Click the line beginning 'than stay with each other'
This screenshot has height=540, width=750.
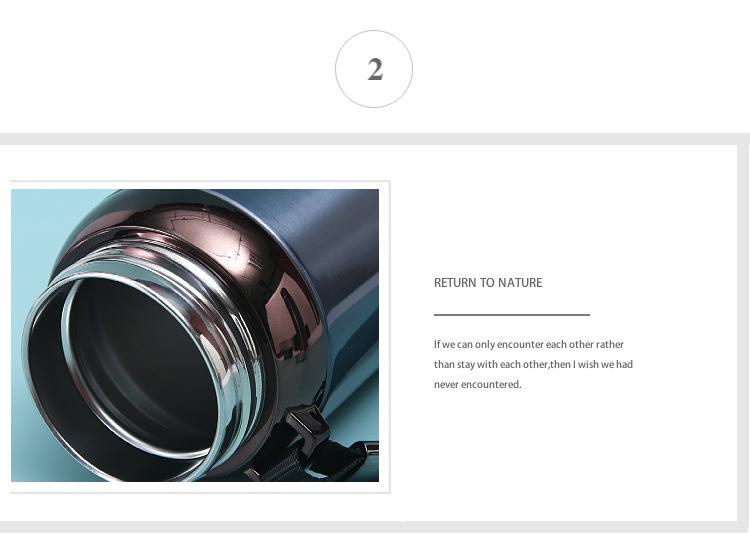pos(533,364)
